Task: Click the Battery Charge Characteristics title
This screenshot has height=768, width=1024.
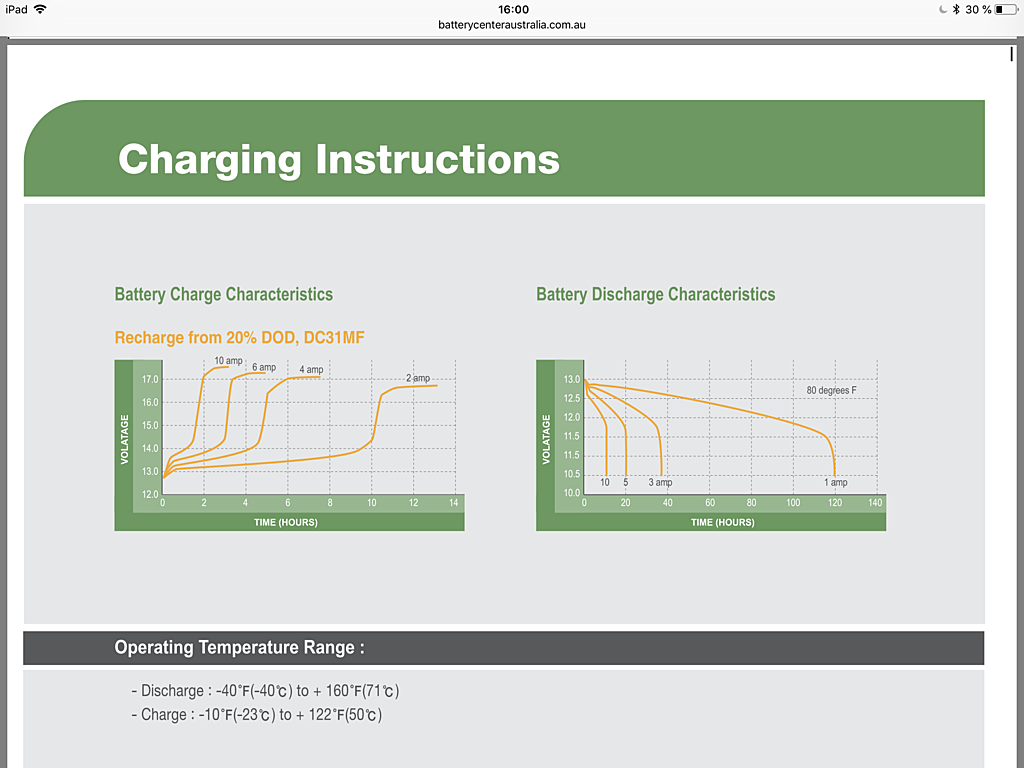Action: [224, 295]
